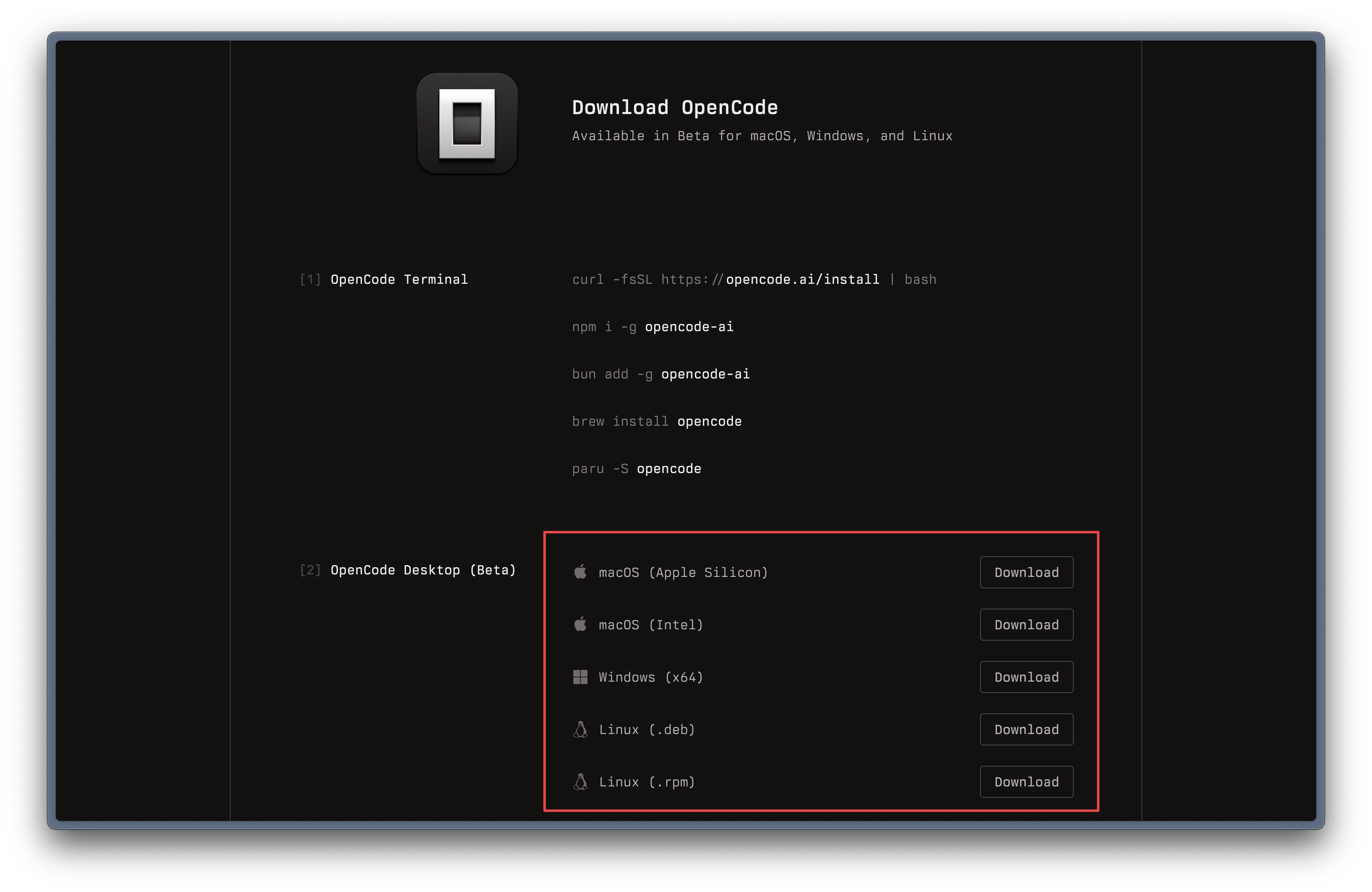Viewport: 1372px width, 892px height.
Task: Click the brew install opencode command
Action: [656, 421]
